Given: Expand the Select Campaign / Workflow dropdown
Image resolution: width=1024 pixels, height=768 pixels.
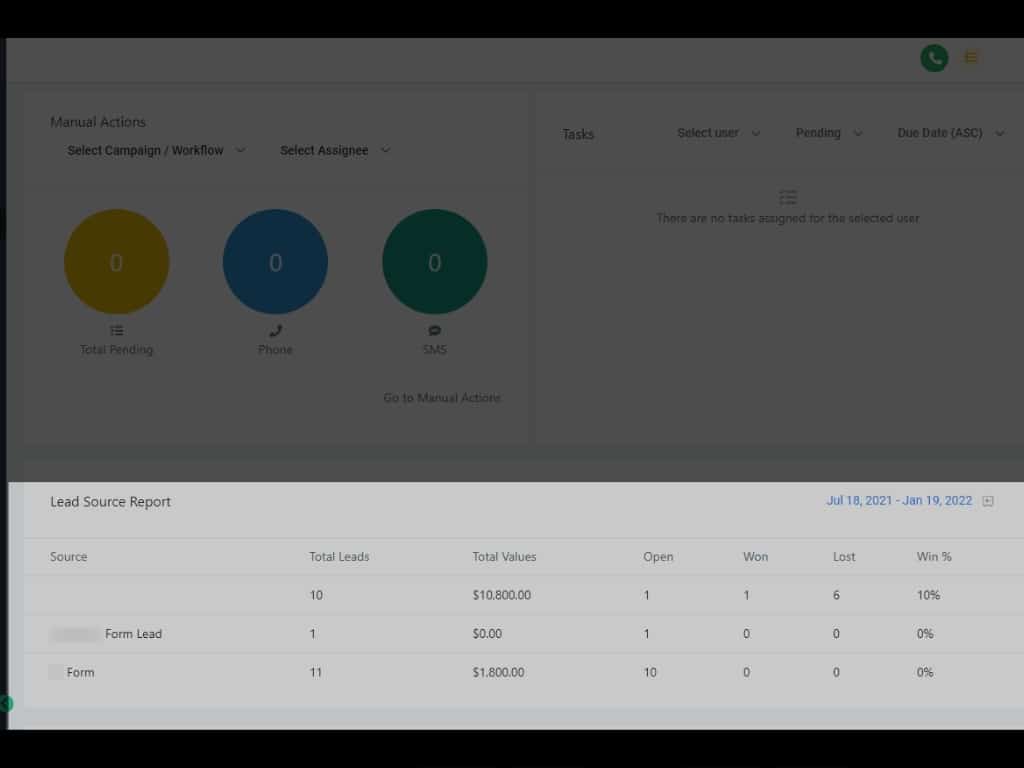Looking at the screenshot, I should click(156, 150).
